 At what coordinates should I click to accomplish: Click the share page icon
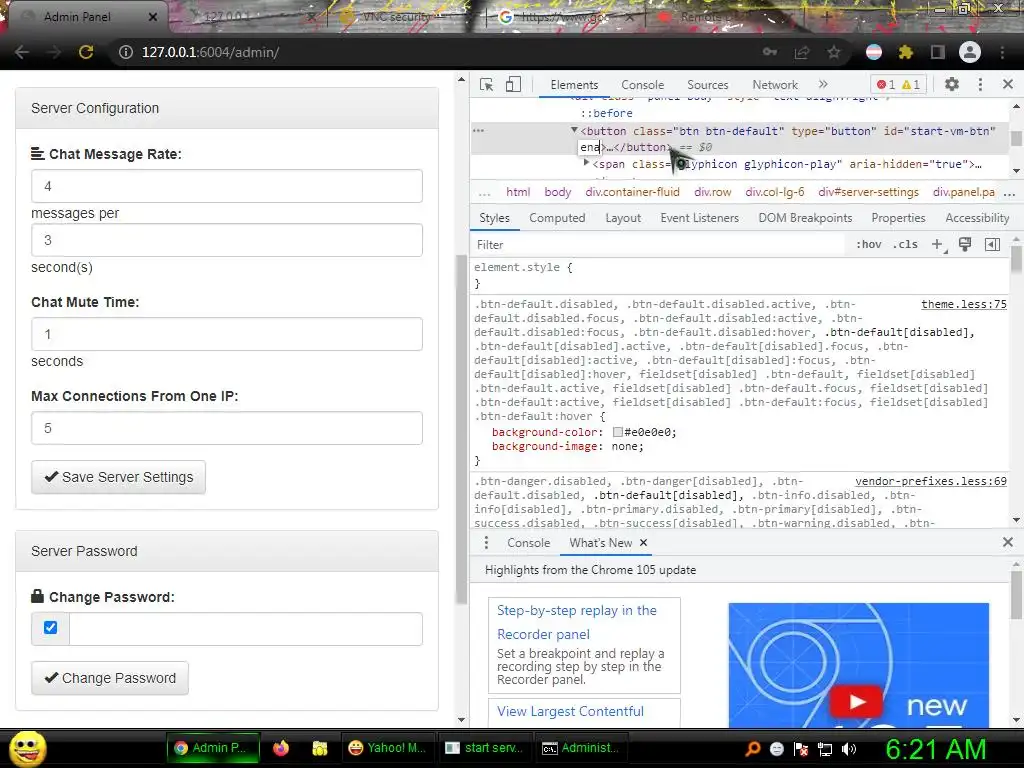click(x=802, y=52)
